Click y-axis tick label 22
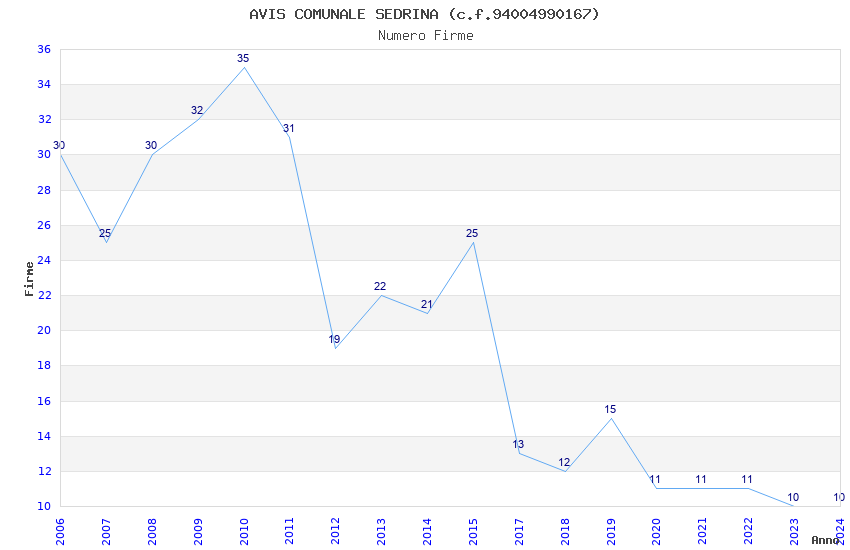Image resolution: width=850 pixels, height=550 pixels. click(44, 295)
